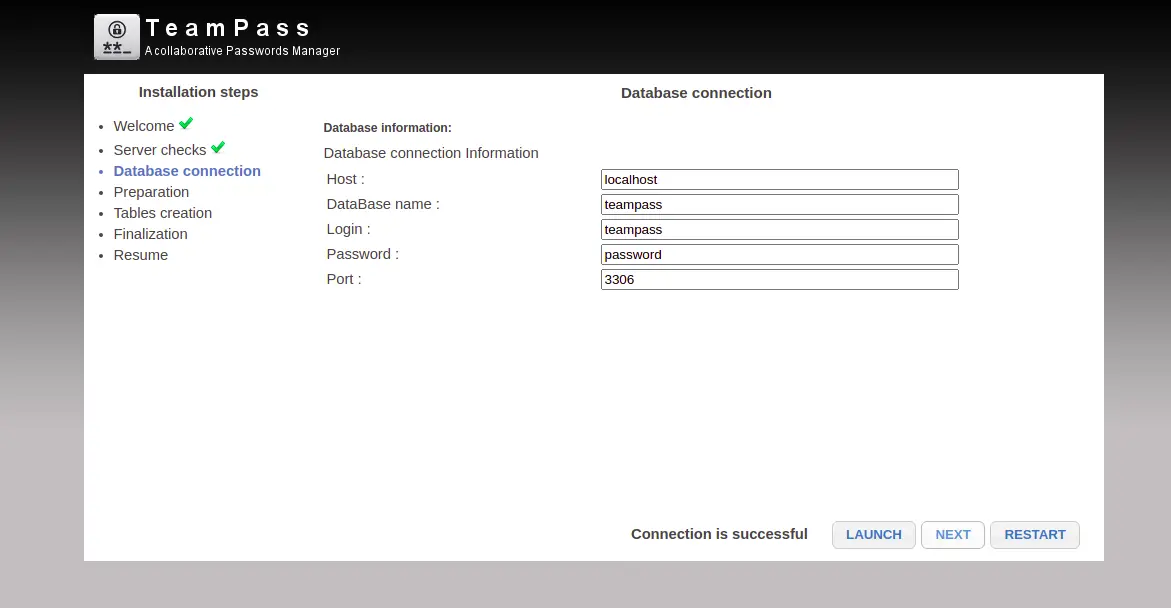Click the 'Installation steps' heading

(199, 92)
